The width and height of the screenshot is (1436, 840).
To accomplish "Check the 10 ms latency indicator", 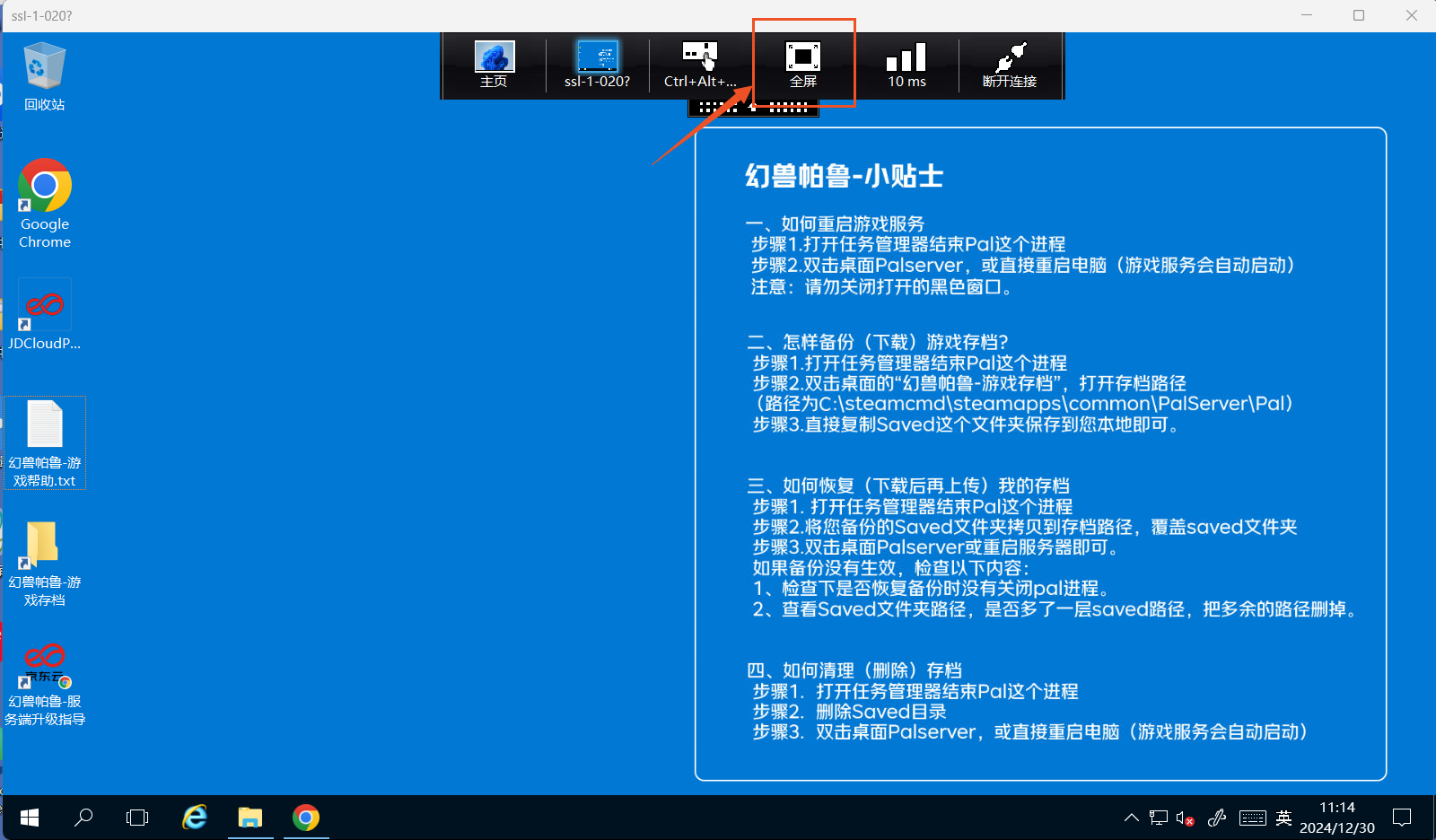I will [x=906, y=66].
